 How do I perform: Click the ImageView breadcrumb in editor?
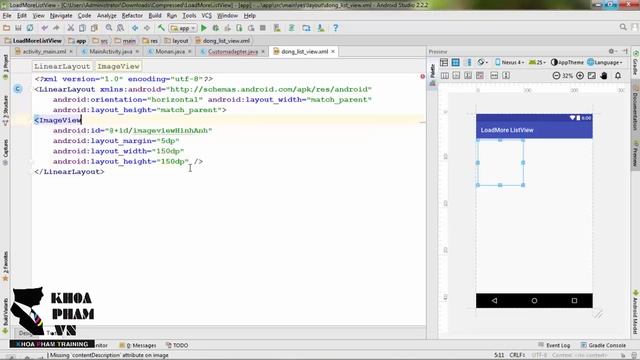click(x=118, y=66)
